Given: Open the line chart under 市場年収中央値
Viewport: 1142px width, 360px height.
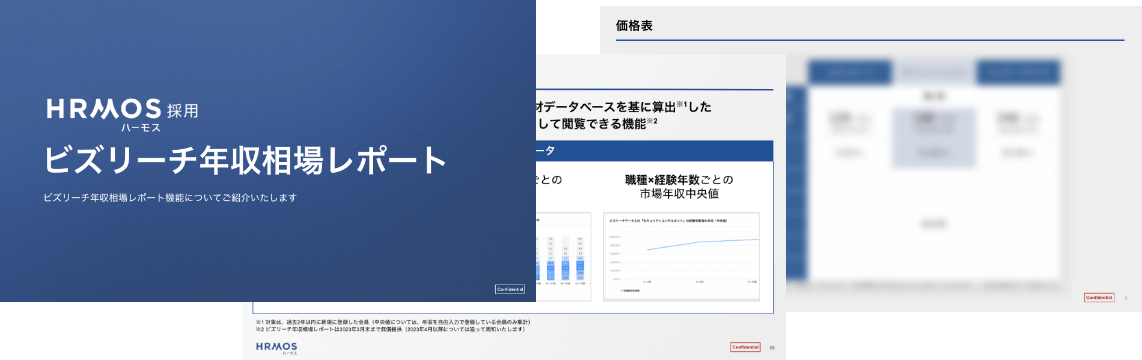Looking at the screenshot, I should pos(681,257).
